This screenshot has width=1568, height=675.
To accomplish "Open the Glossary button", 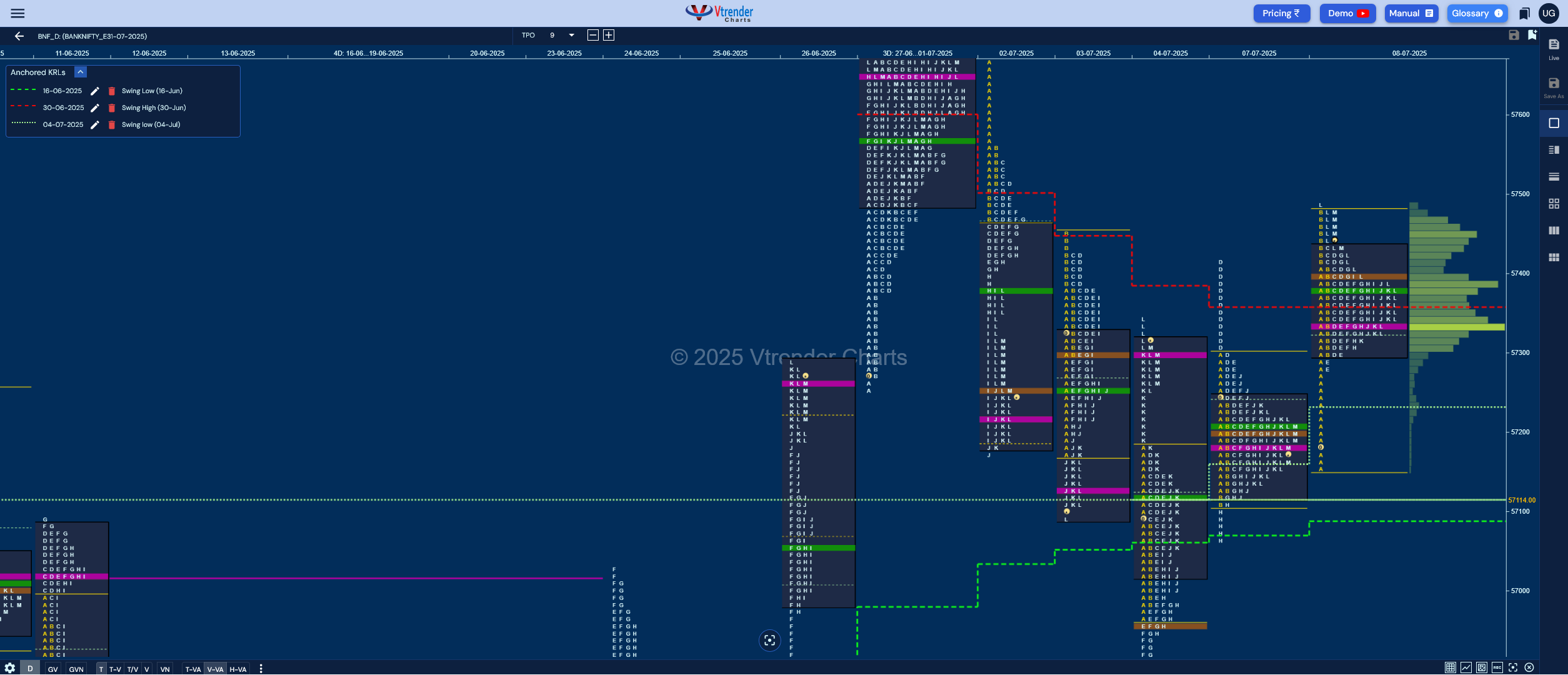I will [x=1477, y=14].
